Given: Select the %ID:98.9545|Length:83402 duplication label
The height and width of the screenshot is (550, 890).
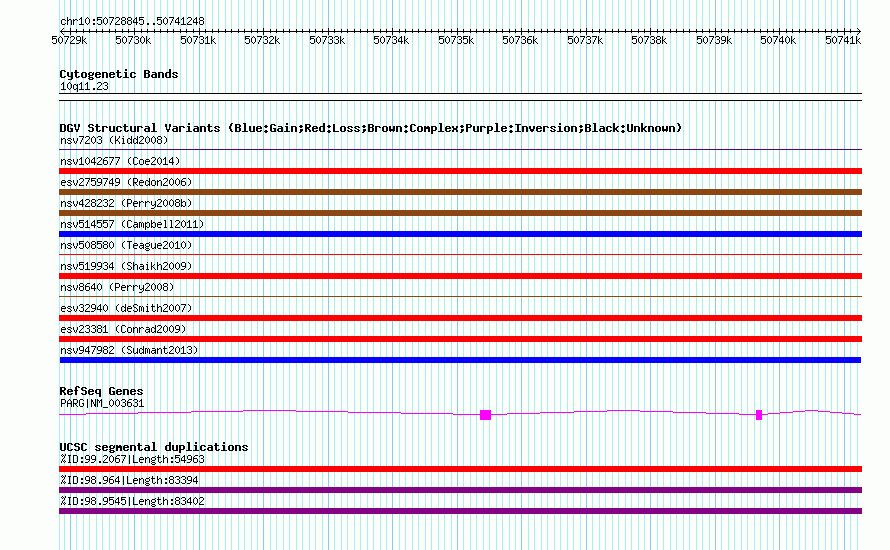Looking at the screenshot, I should (132, 501).
